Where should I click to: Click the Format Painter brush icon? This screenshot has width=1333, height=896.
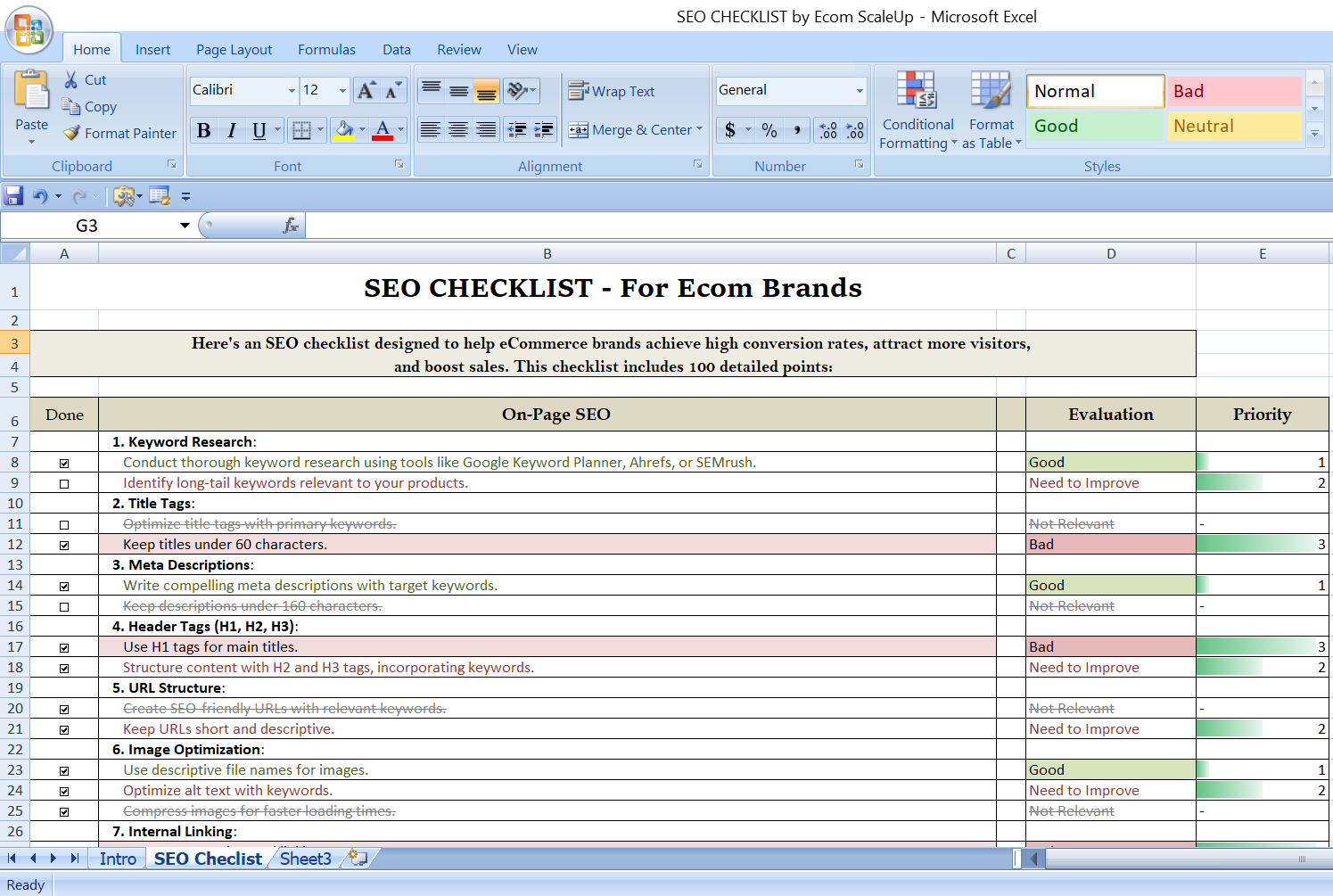[x=71, y=133]
